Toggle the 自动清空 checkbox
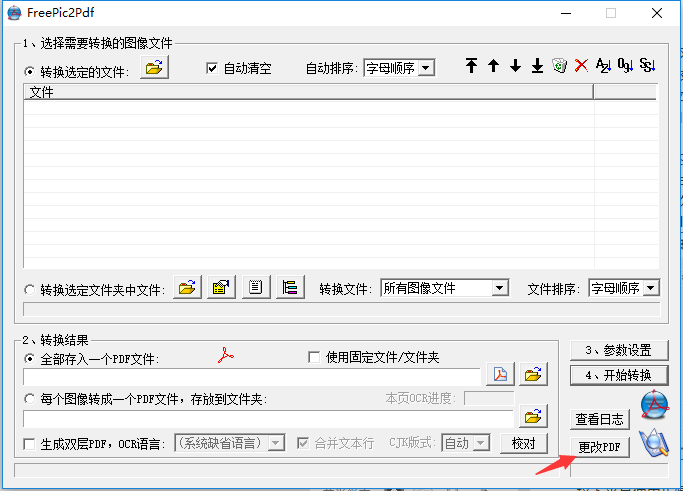683x491 pixels. click(212, 68)
